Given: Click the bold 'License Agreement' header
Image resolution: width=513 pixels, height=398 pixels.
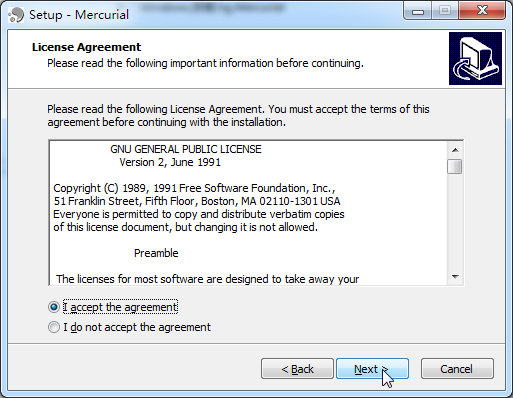Looking at the screenshot, I should (x=86, y=47).
